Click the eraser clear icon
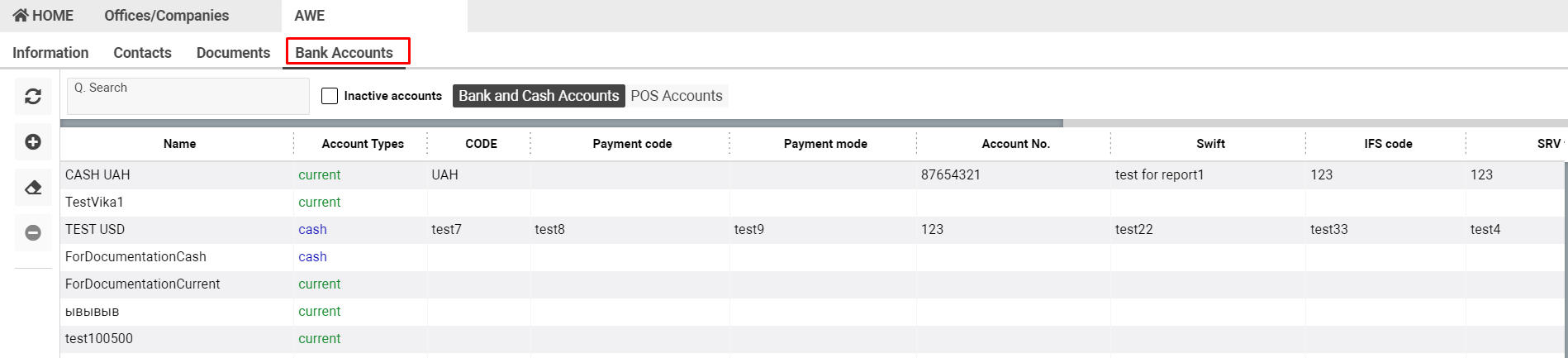The height and width of the screenshot is (358, 1568). (33, 188)
